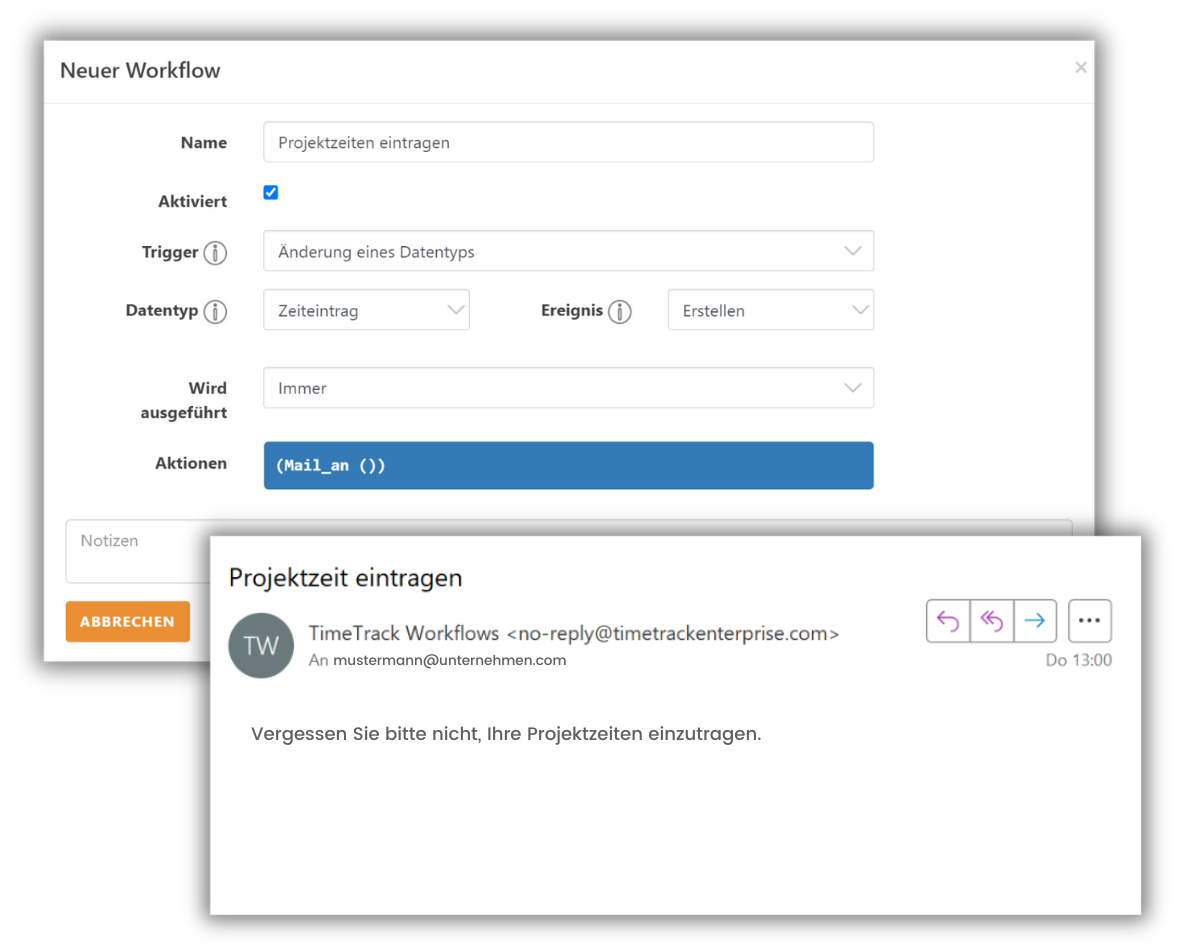Select the Reply icon in the email
Screen dimensions: 1197x945
pos(947,621)
